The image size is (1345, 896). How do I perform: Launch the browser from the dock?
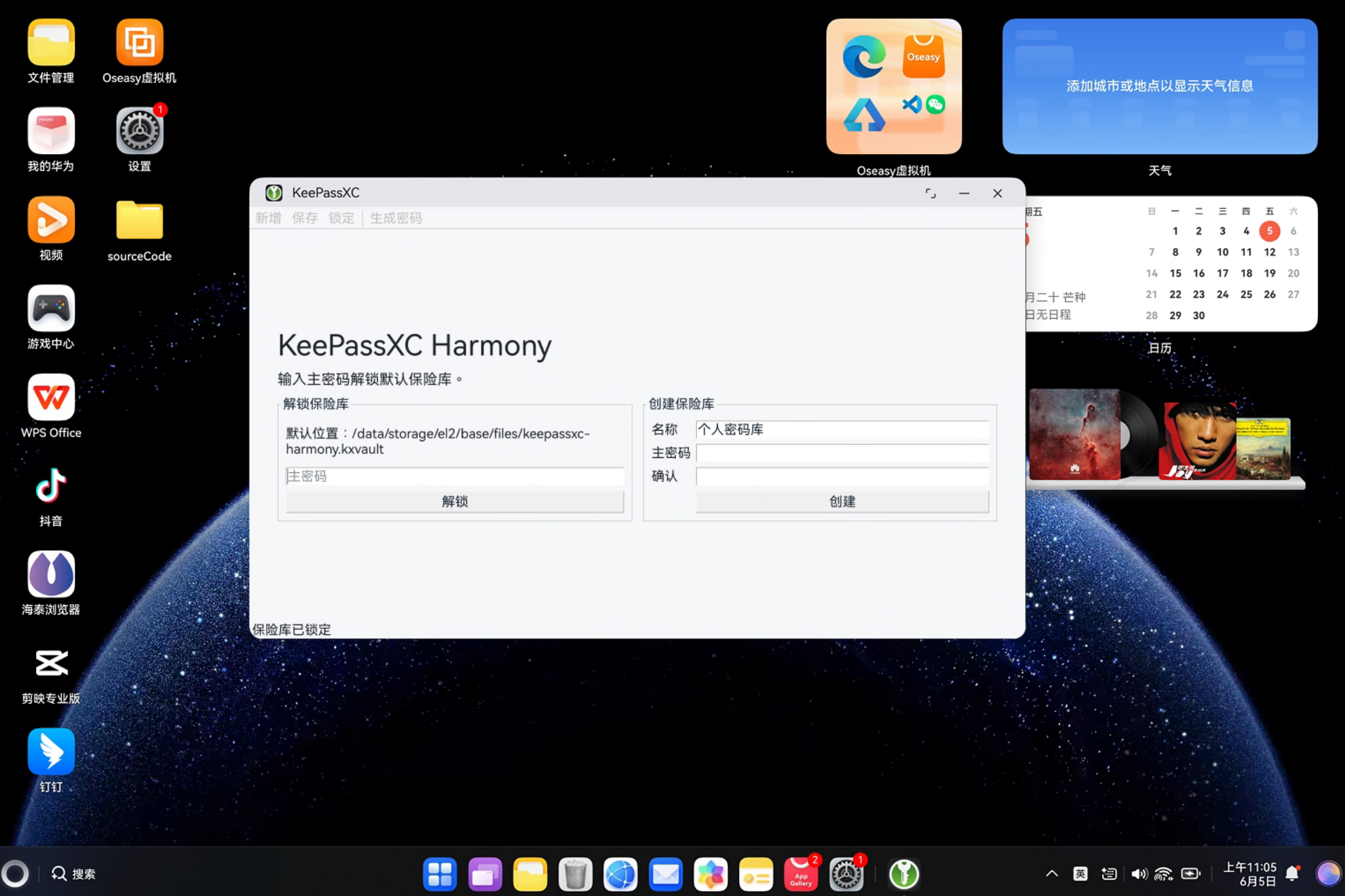click(620, 874)
